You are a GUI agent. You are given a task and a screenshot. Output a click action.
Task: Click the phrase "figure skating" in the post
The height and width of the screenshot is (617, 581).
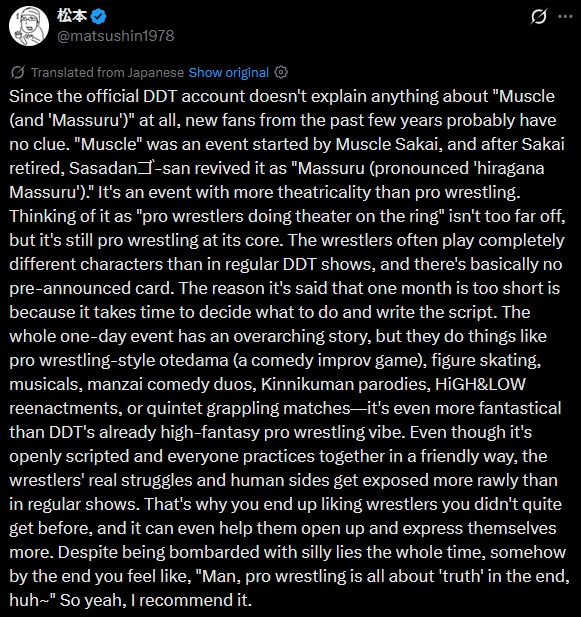point(485,360)
